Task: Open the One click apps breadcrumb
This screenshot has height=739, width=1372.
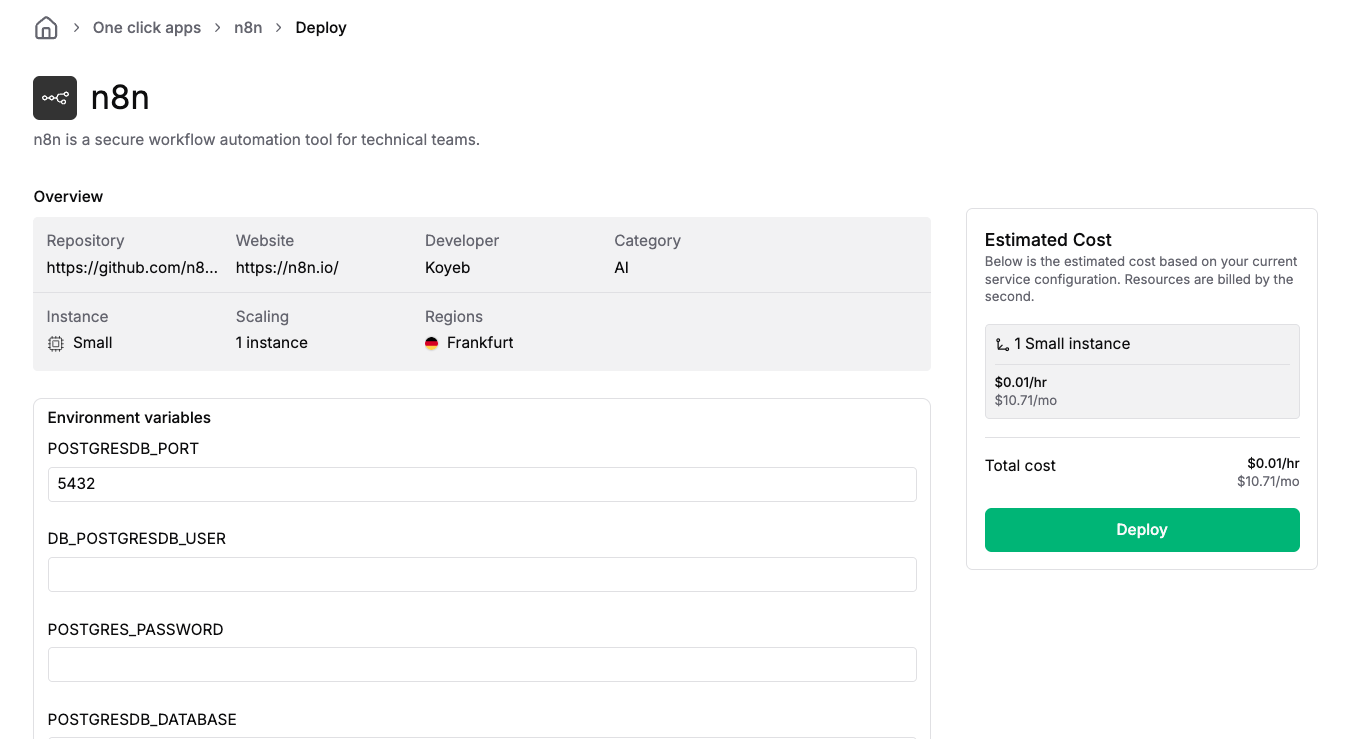Action: pyautogui.click(x=146, y=27)
